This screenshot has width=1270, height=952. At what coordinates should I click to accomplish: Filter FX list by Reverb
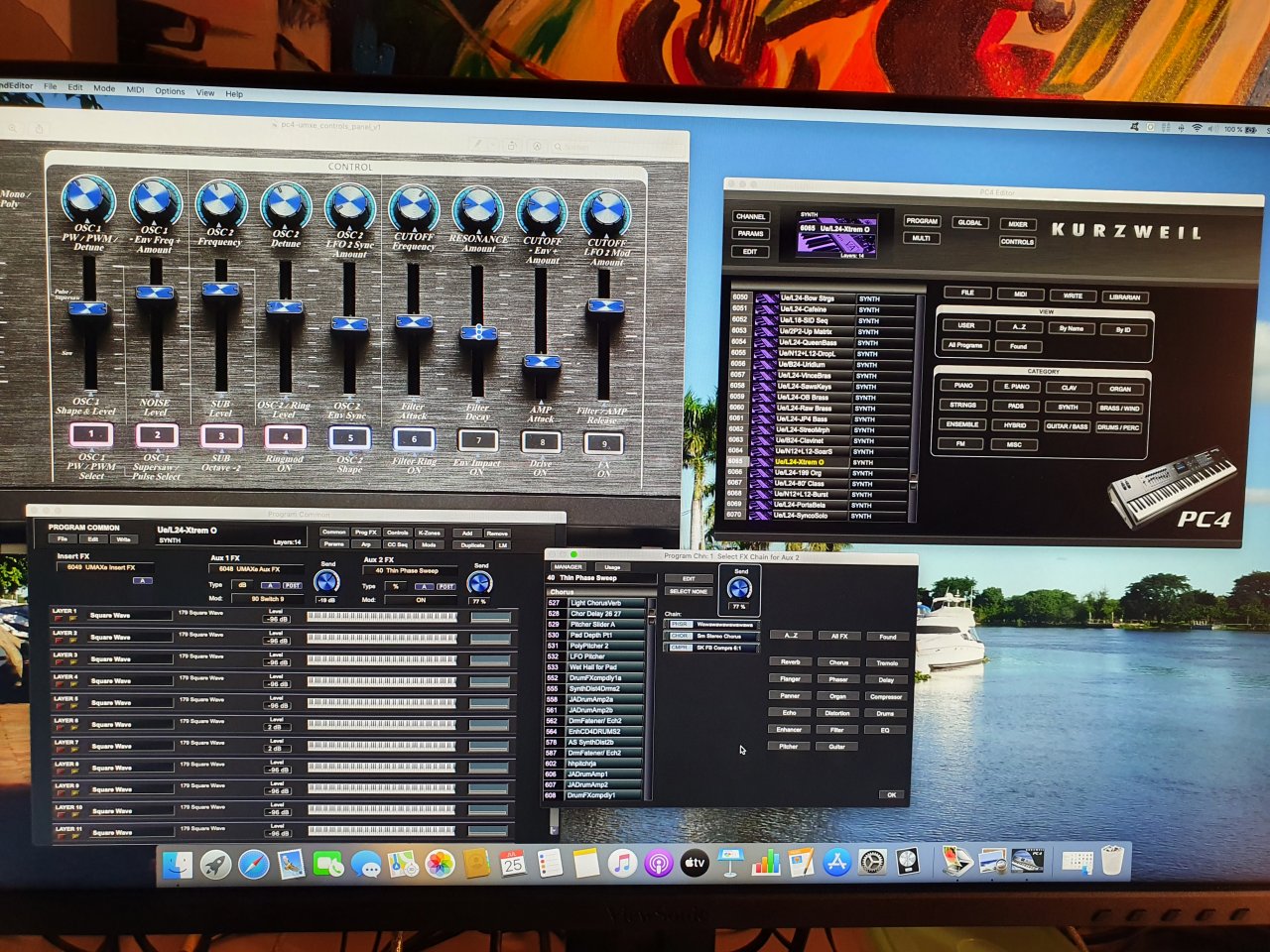(x=790, y=661)
